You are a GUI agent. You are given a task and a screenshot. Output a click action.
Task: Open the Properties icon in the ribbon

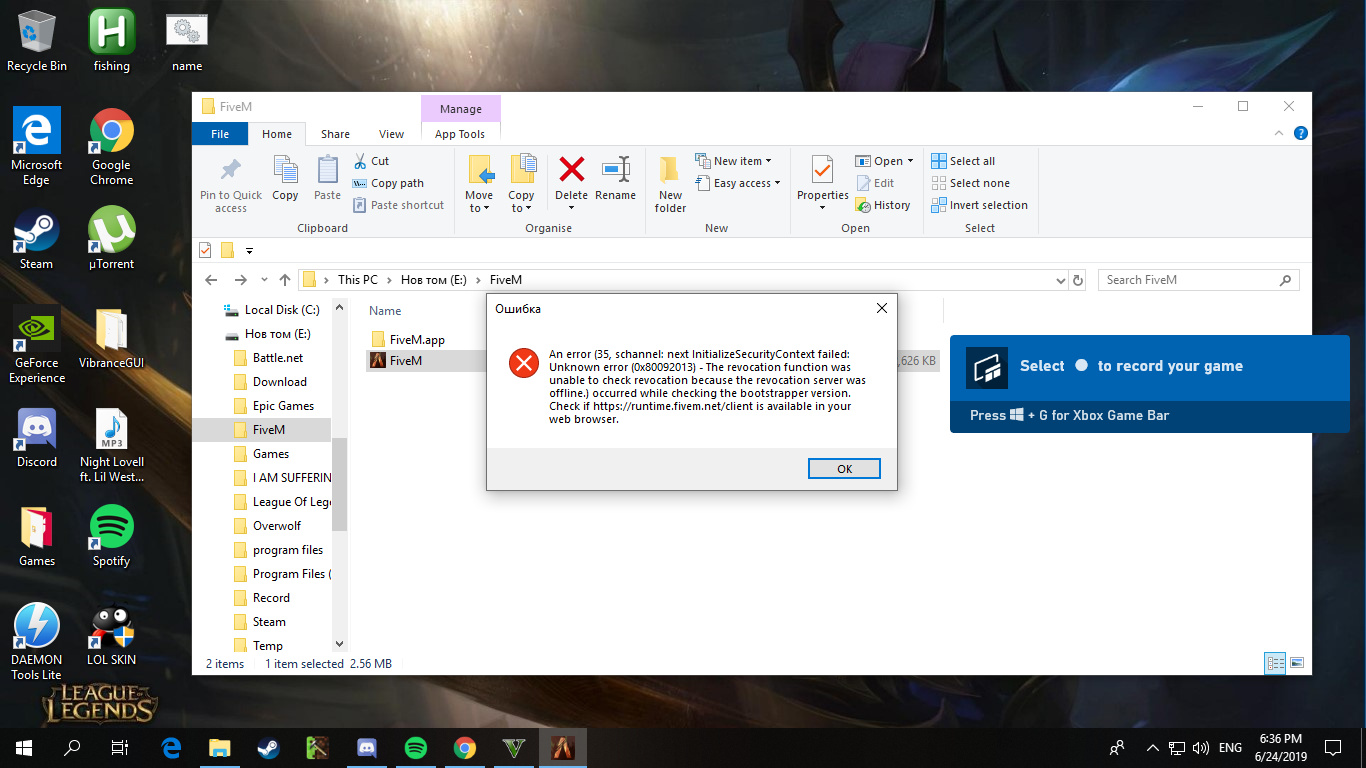click(822, 170)
